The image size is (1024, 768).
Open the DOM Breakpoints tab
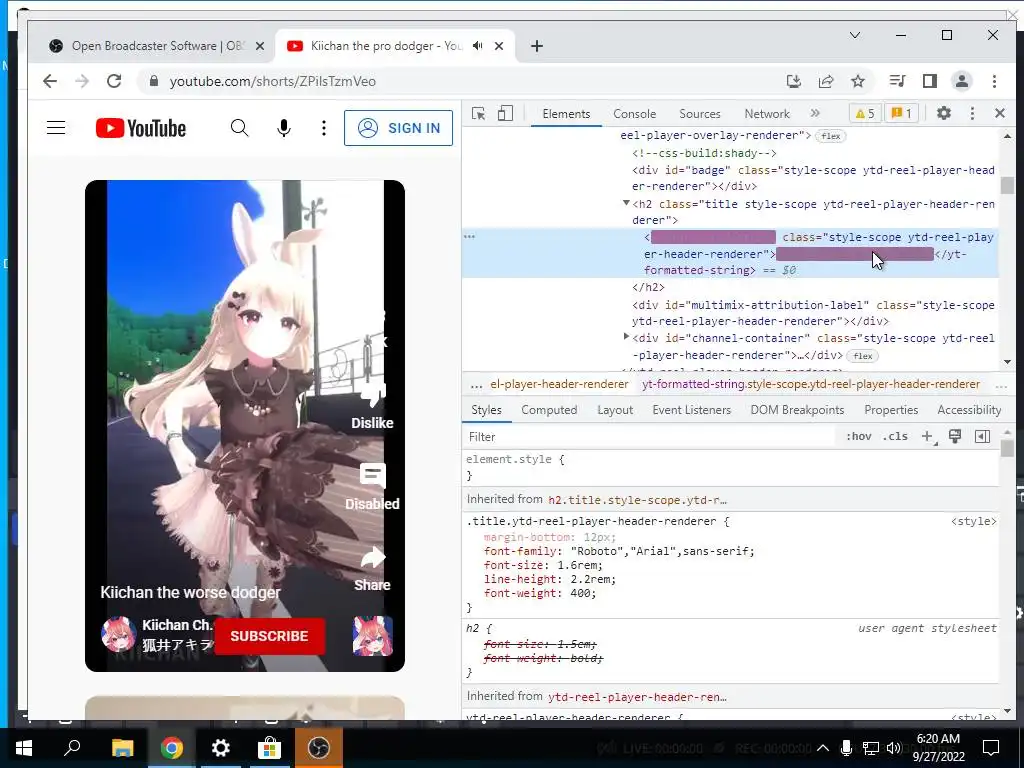pos(797,409)
